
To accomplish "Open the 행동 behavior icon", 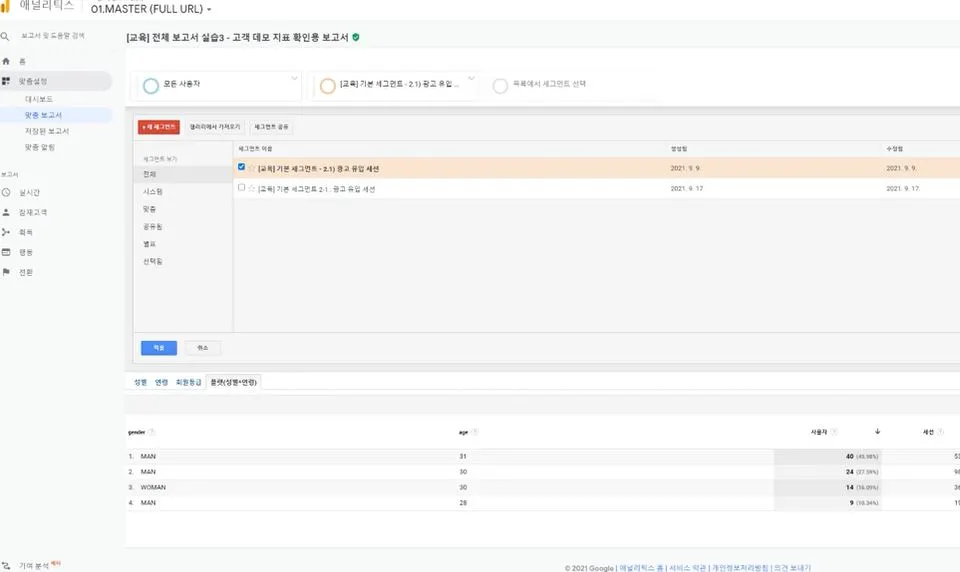I will pyautogui.click(x=6, y=252).
